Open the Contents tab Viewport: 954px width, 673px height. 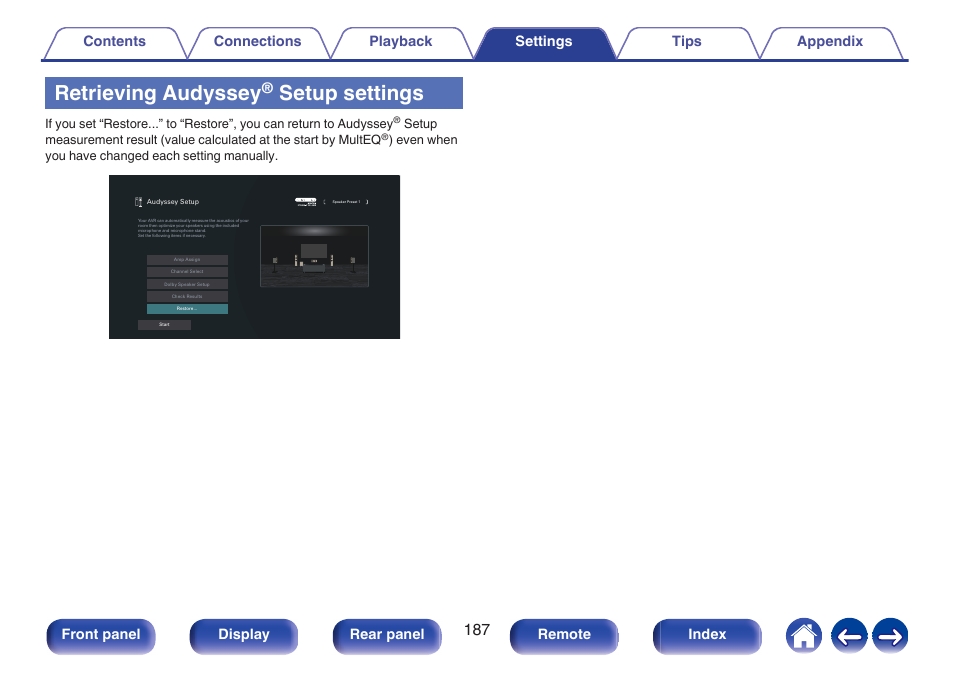114,42
